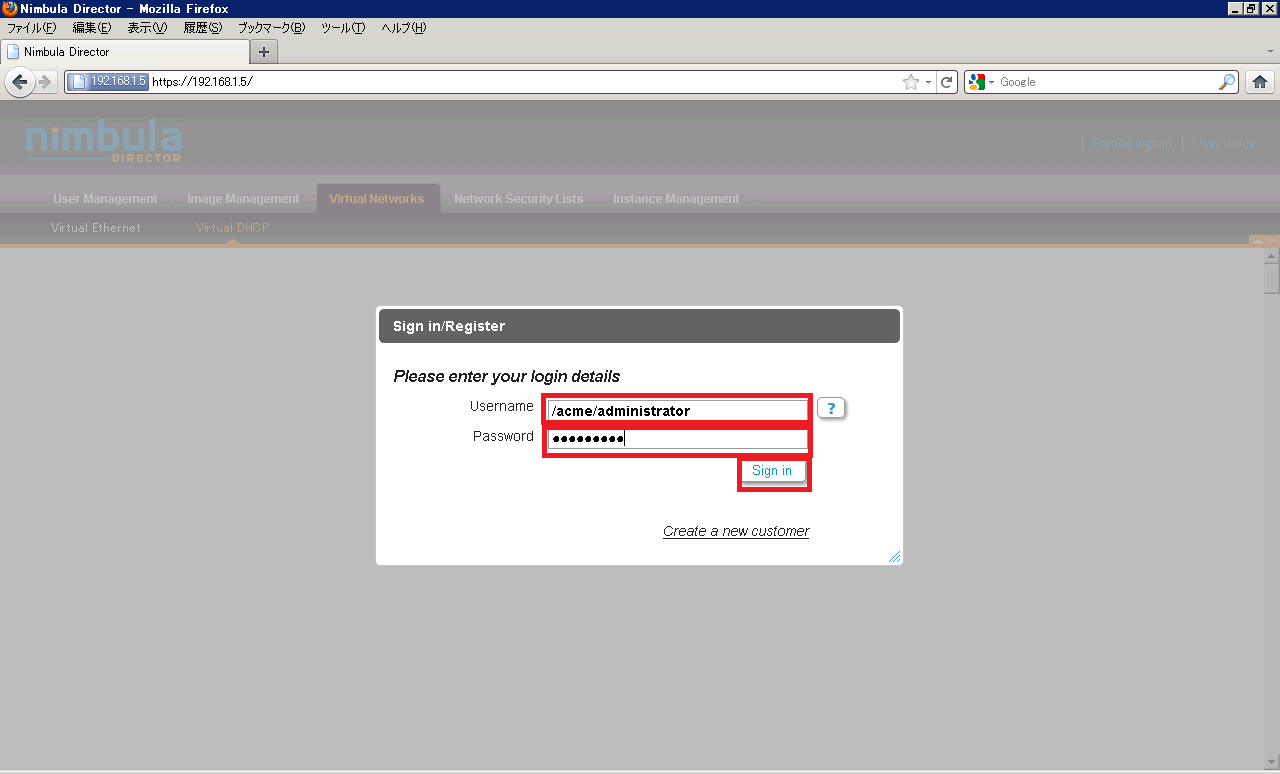Viewport: 1280px width, 774px height.
Task: Click the Sign in button
Action: click(772, 471)
